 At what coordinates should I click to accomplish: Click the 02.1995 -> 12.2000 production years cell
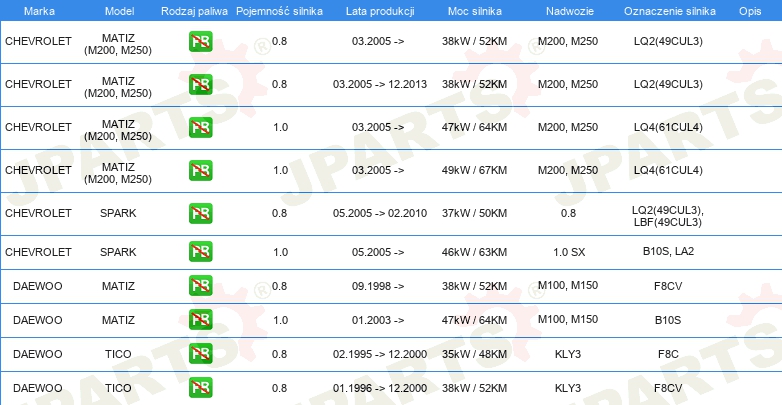pyautogui.click(x=379, y=354)
